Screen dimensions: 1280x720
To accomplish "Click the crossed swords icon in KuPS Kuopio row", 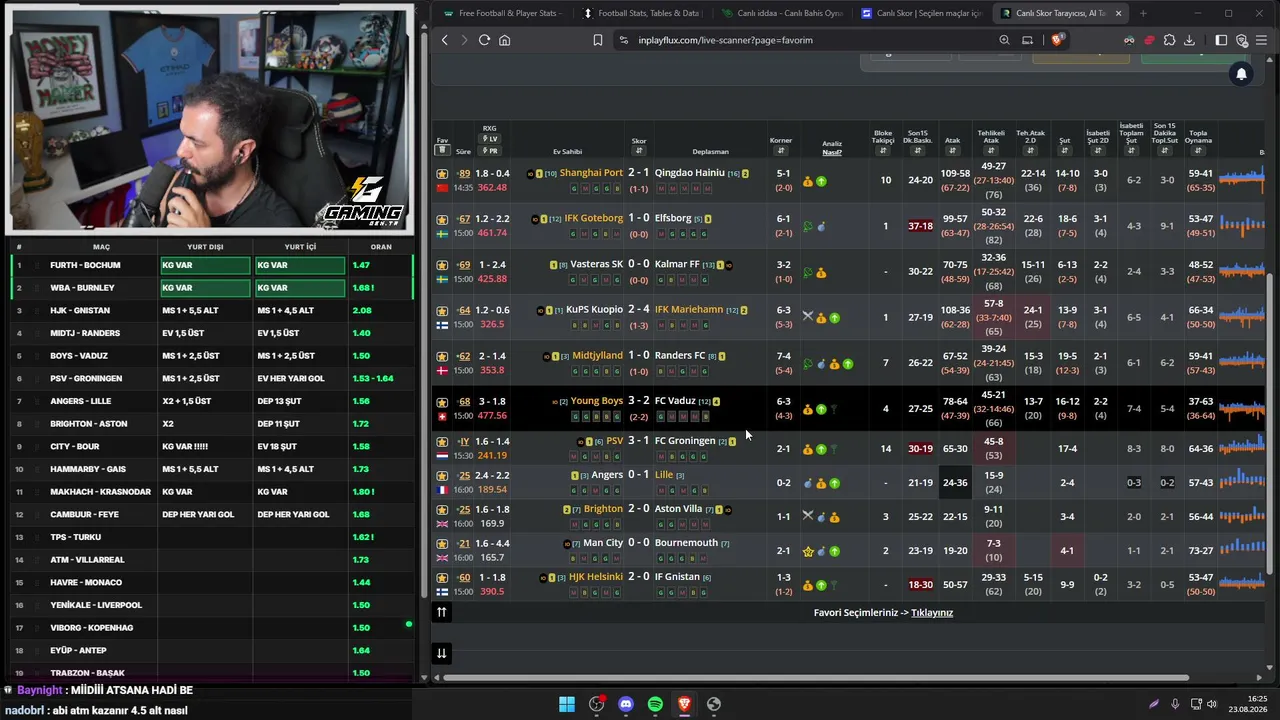I will [x=808, y=317].
